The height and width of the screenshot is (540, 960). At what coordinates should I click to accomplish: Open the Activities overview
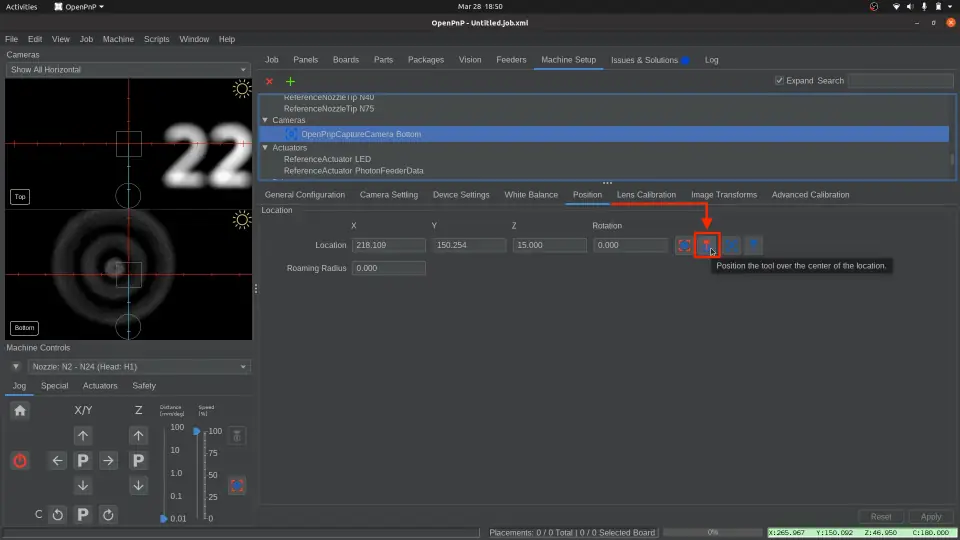22,7
